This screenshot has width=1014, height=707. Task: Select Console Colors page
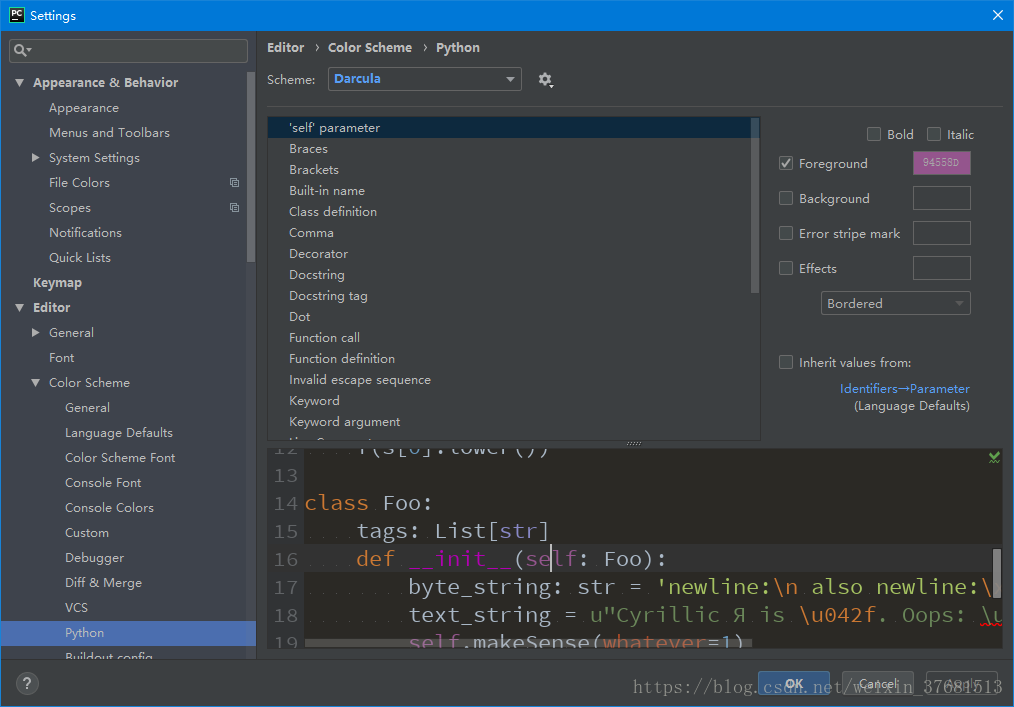109,508
